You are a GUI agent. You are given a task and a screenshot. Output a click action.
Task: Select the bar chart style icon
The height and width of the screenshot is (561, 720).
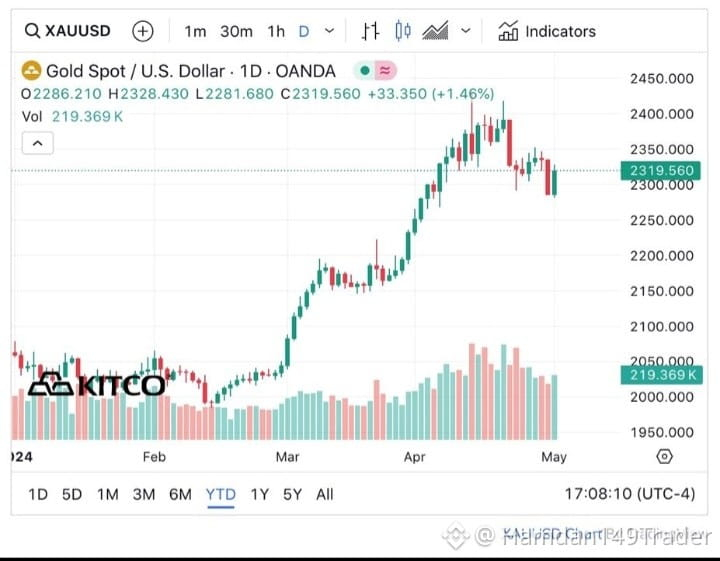[370, 31]
